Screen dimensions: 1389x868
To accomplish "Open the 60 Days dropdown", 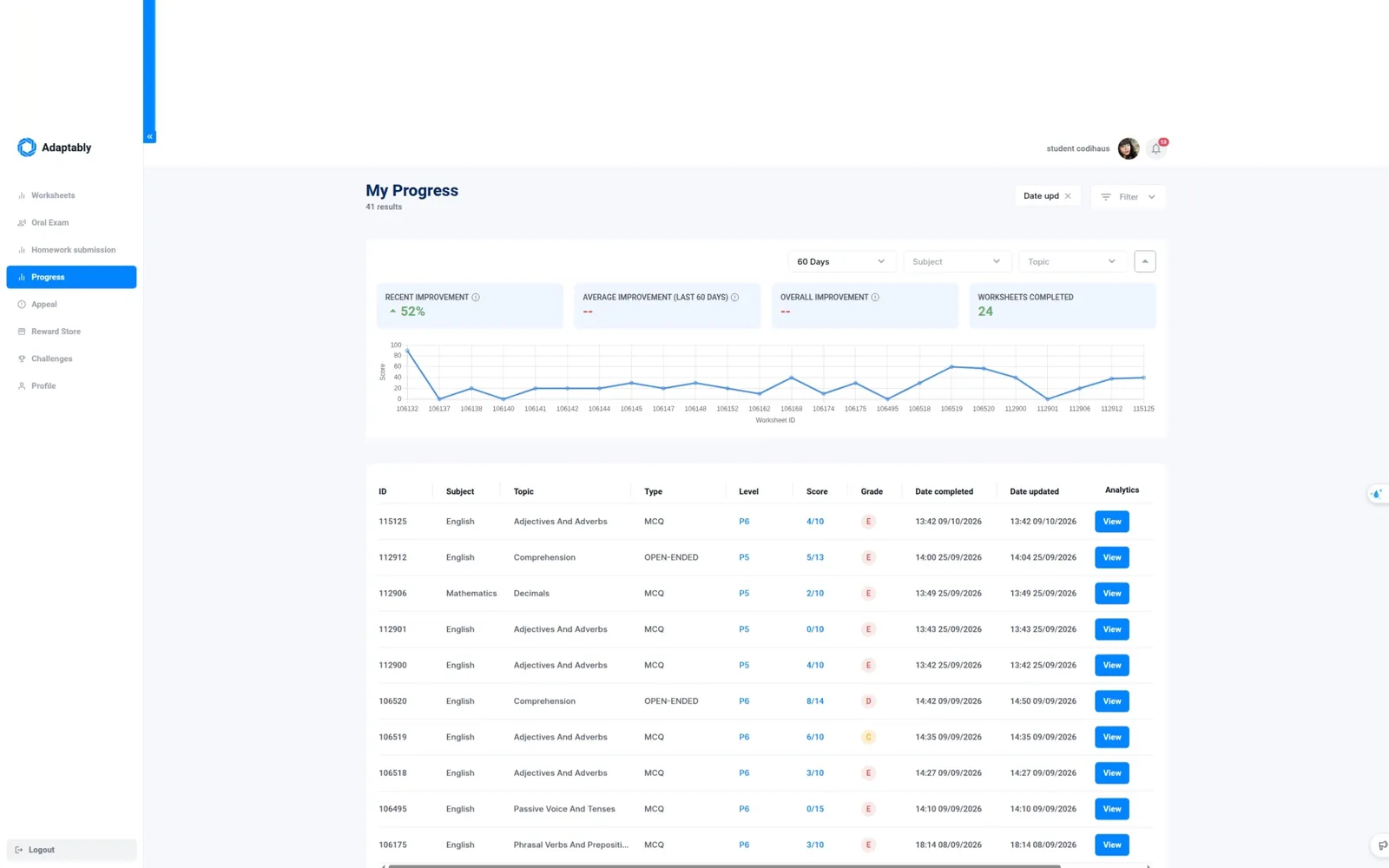I will pyautogui.click(x=840, y=261).
